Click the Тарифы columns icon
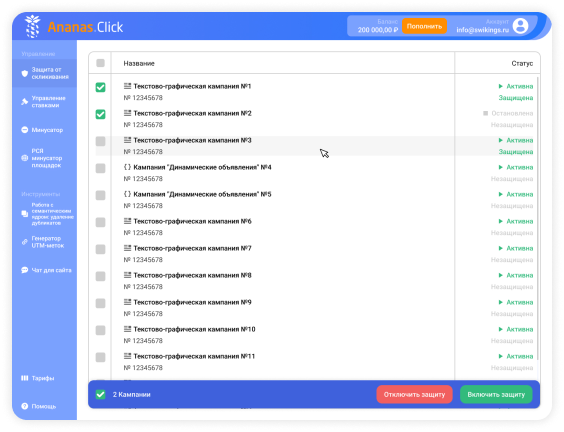The width and height of the screenshot is (564, 432). 24,378
